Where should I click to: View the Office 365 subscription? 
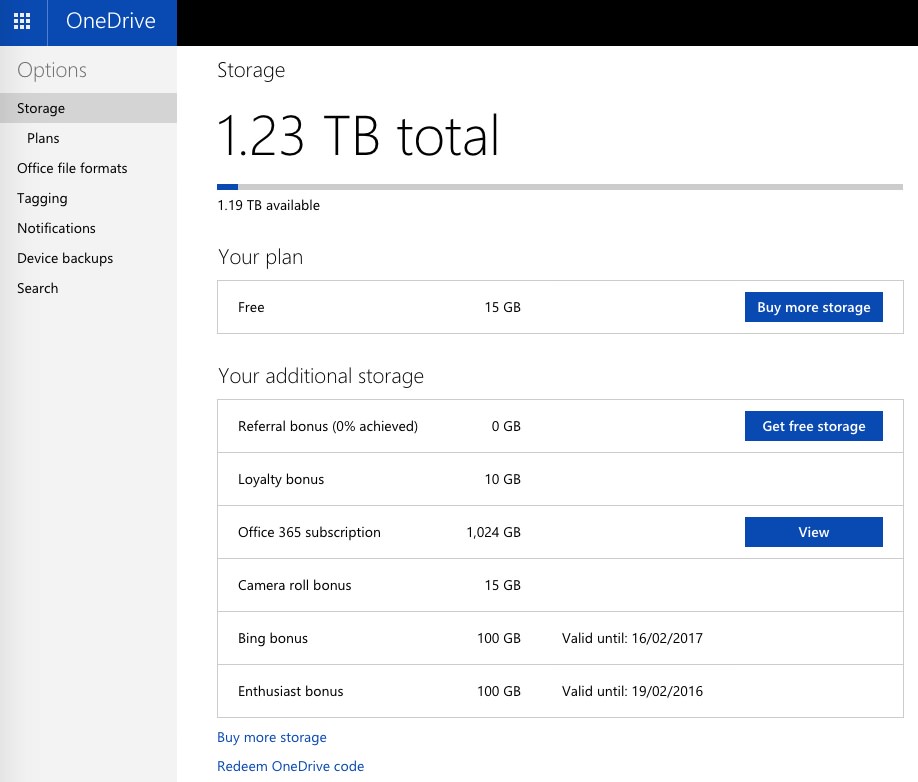(x=813, y=532)
